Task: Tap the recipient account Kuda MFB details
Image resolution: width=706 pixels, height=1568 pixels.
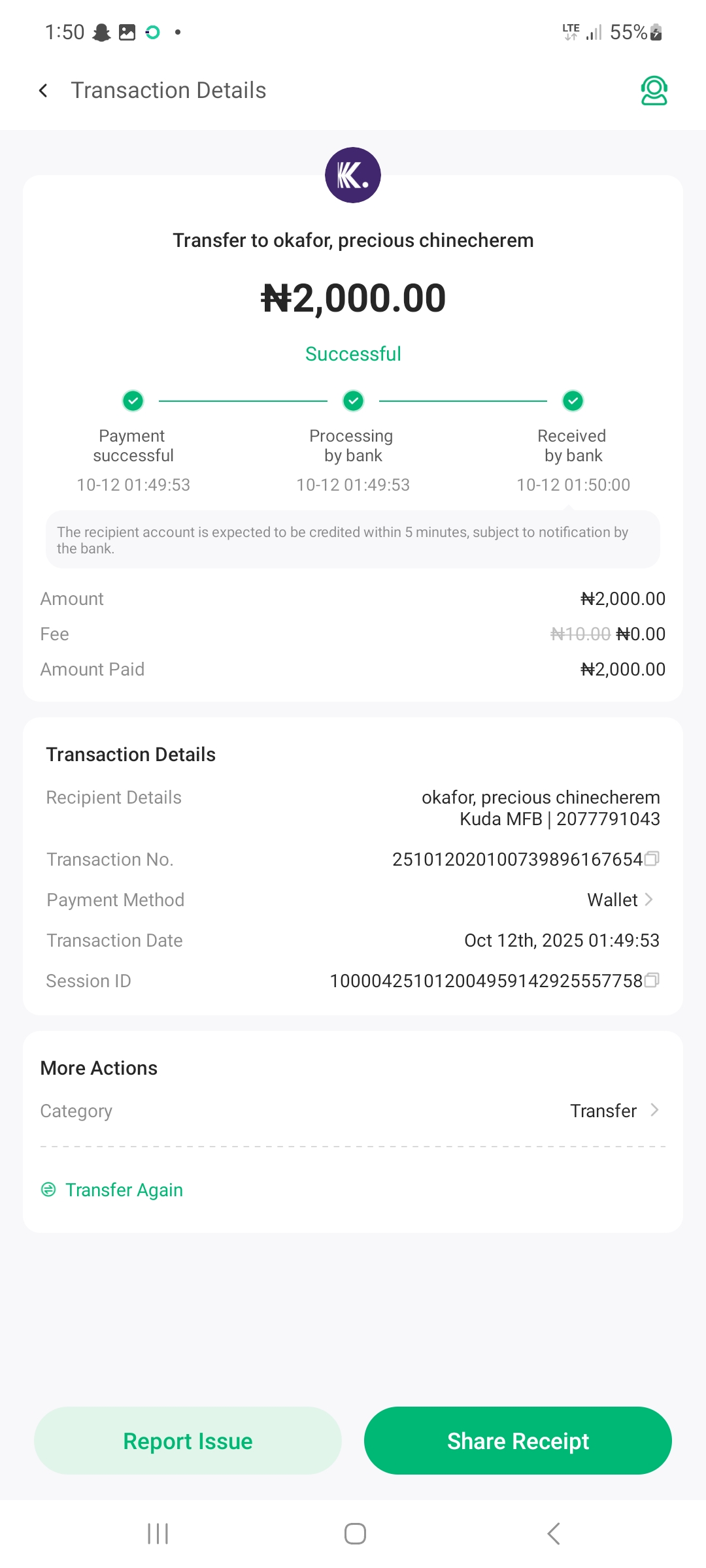Action: click(560, 819)
